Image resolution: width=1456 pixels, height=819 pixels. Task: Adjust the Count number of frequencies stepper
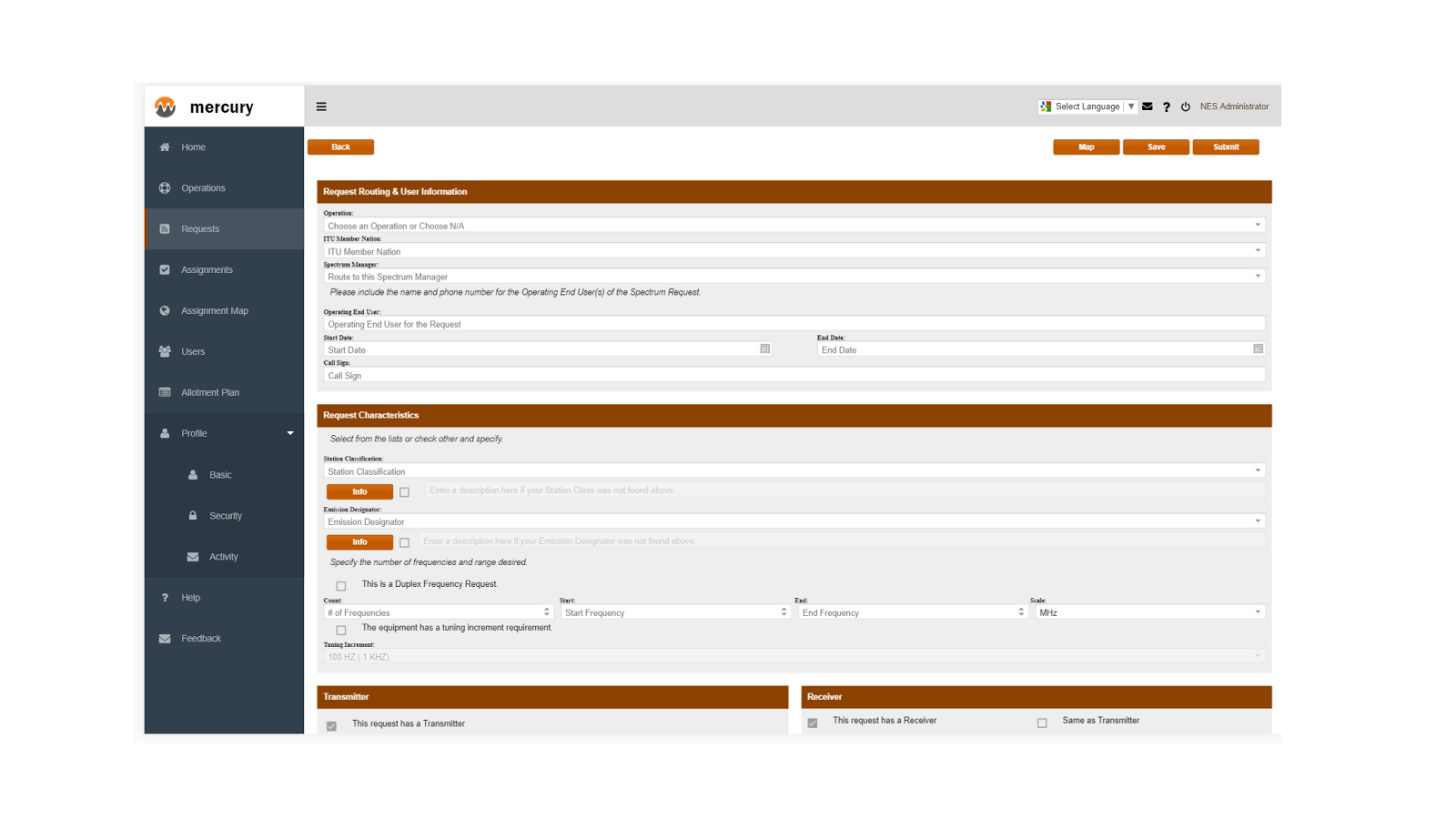tap(547, 612)
